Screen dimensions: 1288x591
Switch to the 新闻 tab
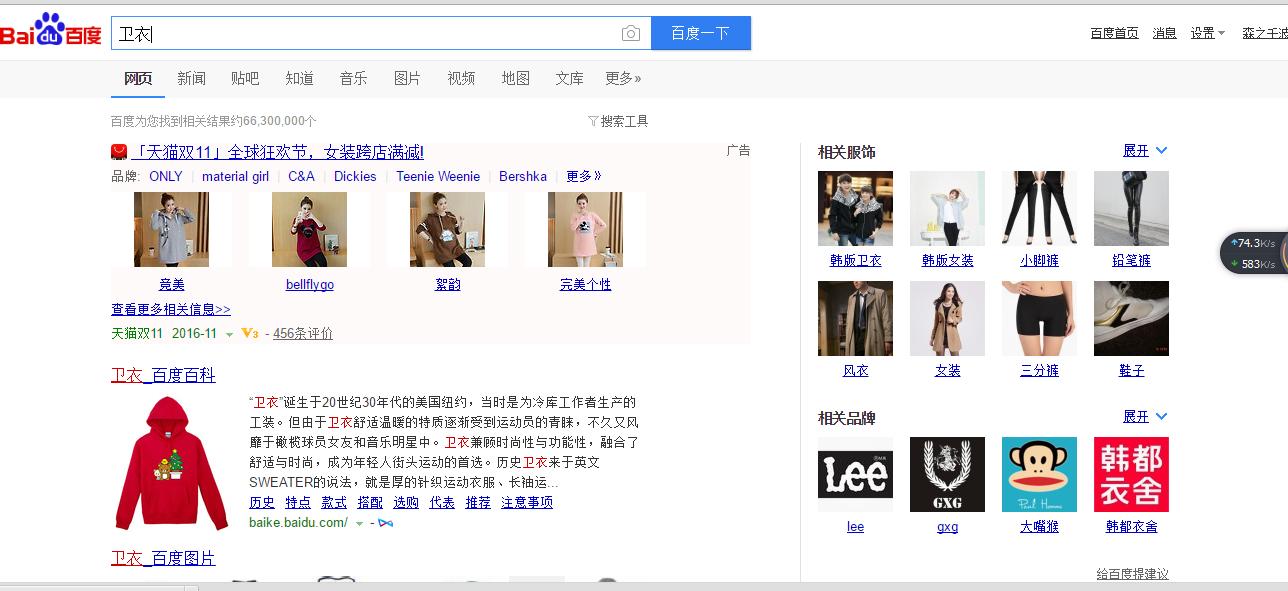click(191, 78)
